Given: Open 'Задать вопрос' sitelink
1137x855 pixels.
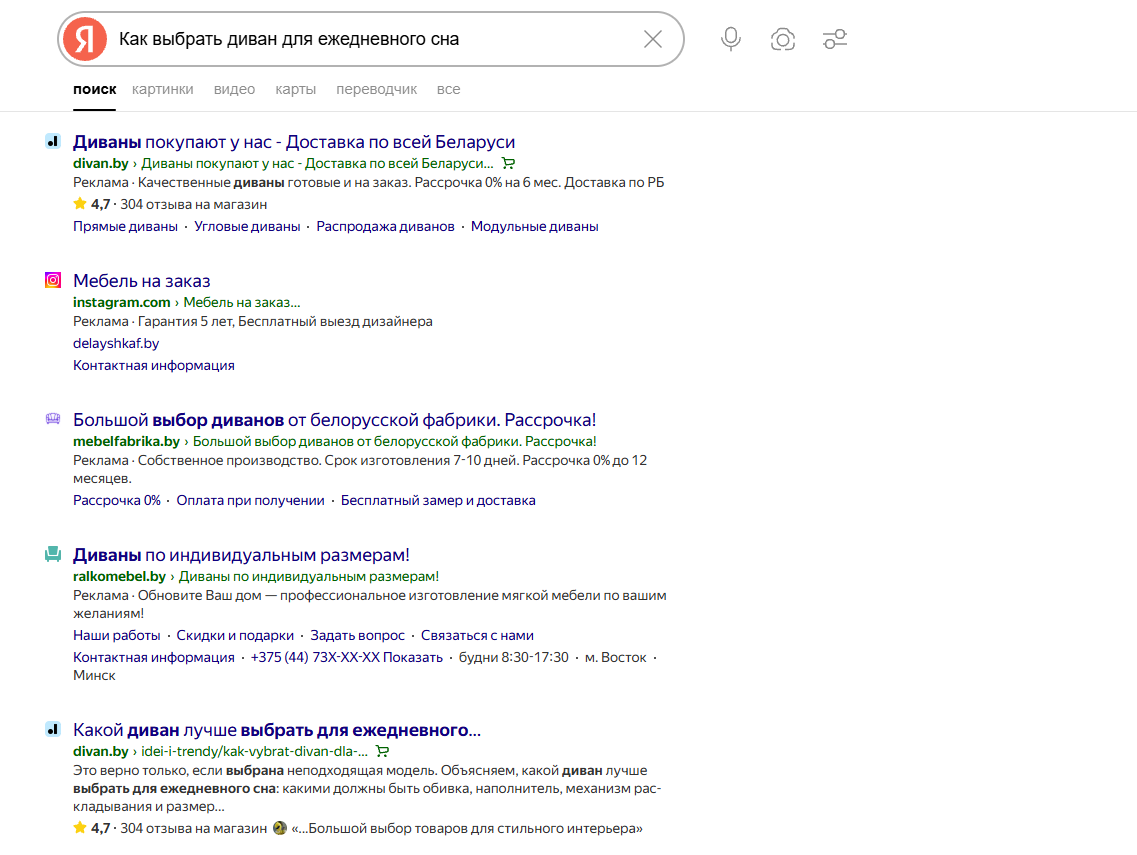Looking at the screenshot, I should click(x=357, y=635).
